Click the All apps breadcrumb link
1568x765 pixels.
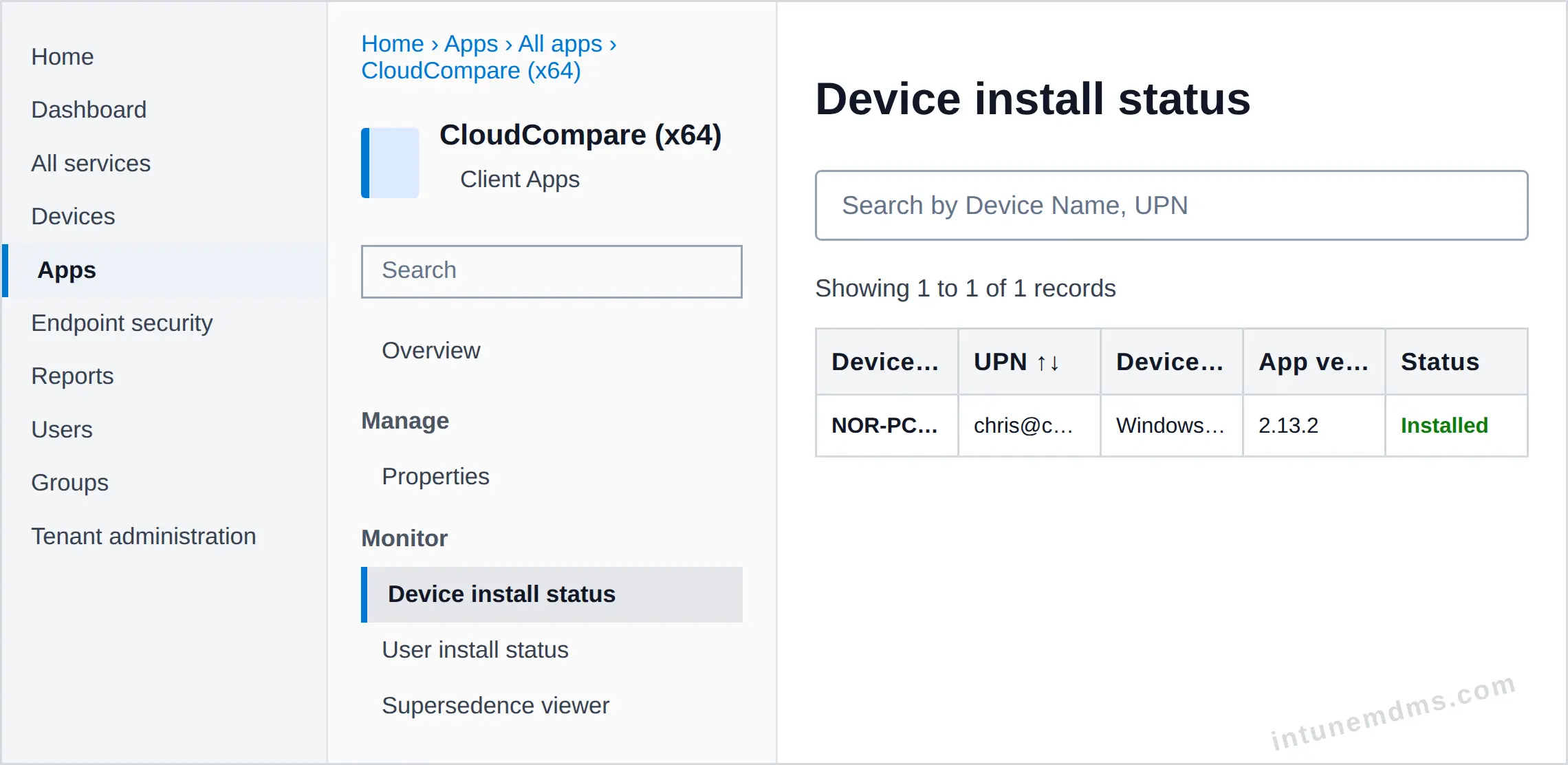(x=560, y=43)
